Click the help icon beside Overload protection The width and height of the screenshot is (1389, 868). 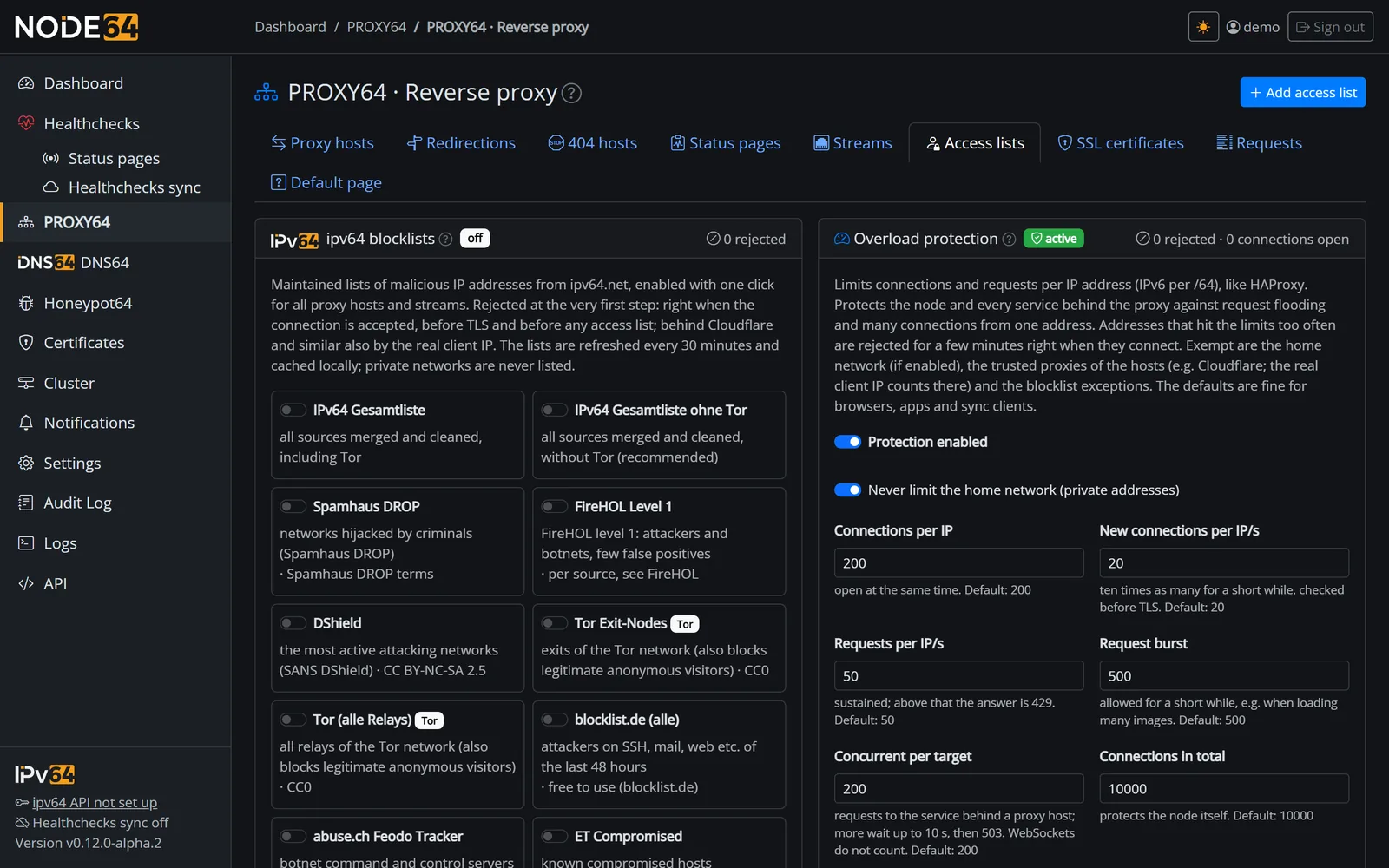click(x=1009, y=239)
